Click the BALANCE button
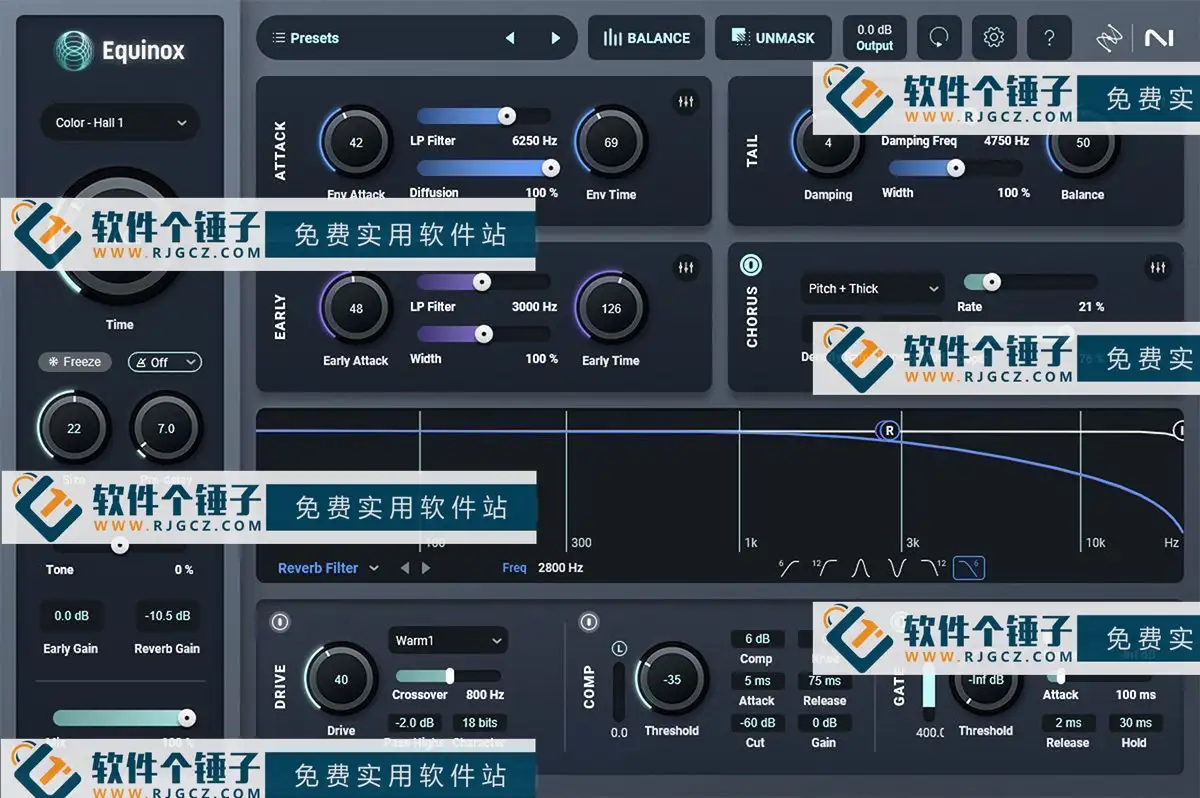The image size is (1200, 798). [646, 38]
